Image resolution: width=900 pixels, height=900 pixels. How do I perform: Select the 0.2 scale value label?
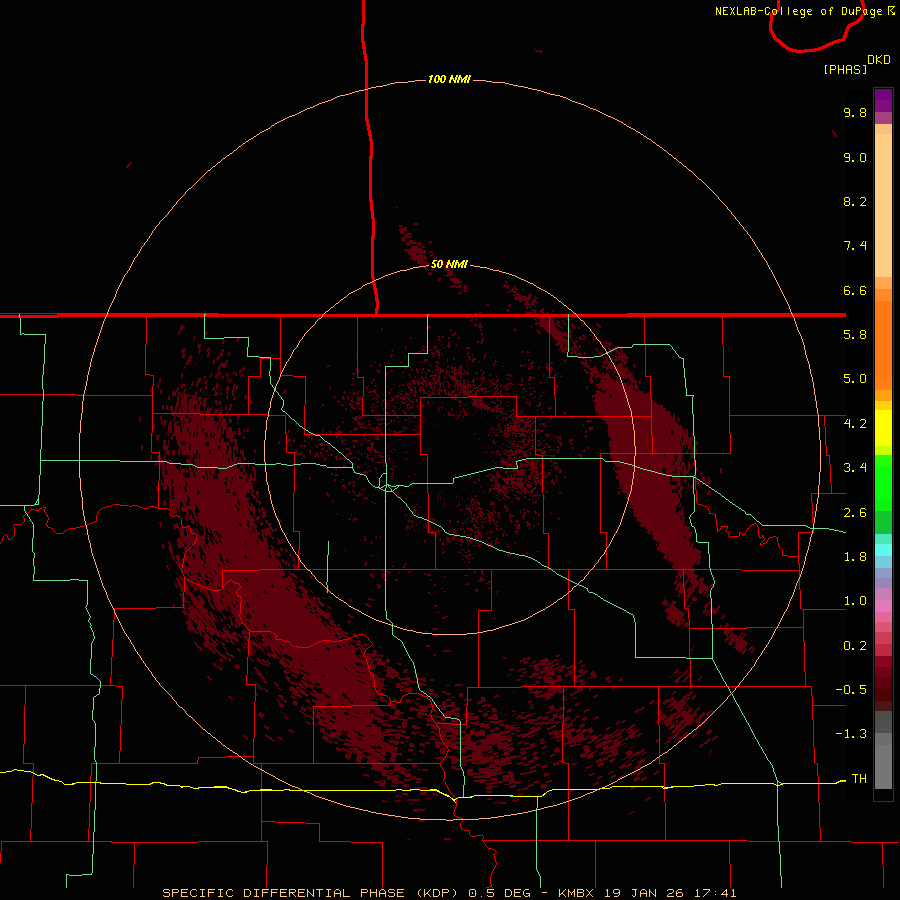855,646
